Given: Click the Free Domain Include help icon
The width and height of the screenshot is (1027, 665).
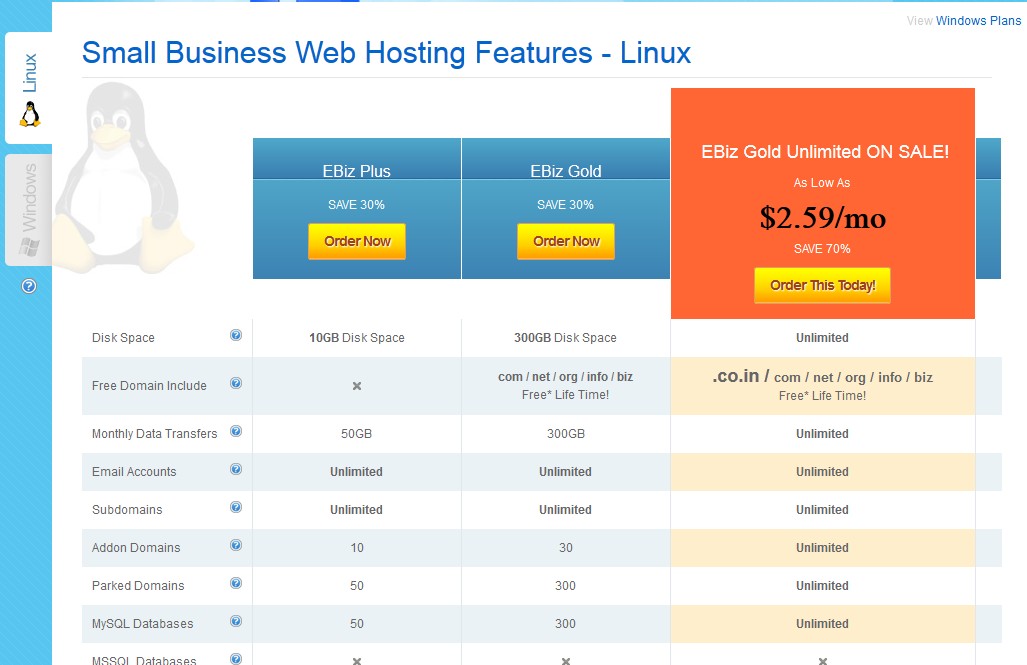Looking at the screenshot, I should click(x=236, y=383).
